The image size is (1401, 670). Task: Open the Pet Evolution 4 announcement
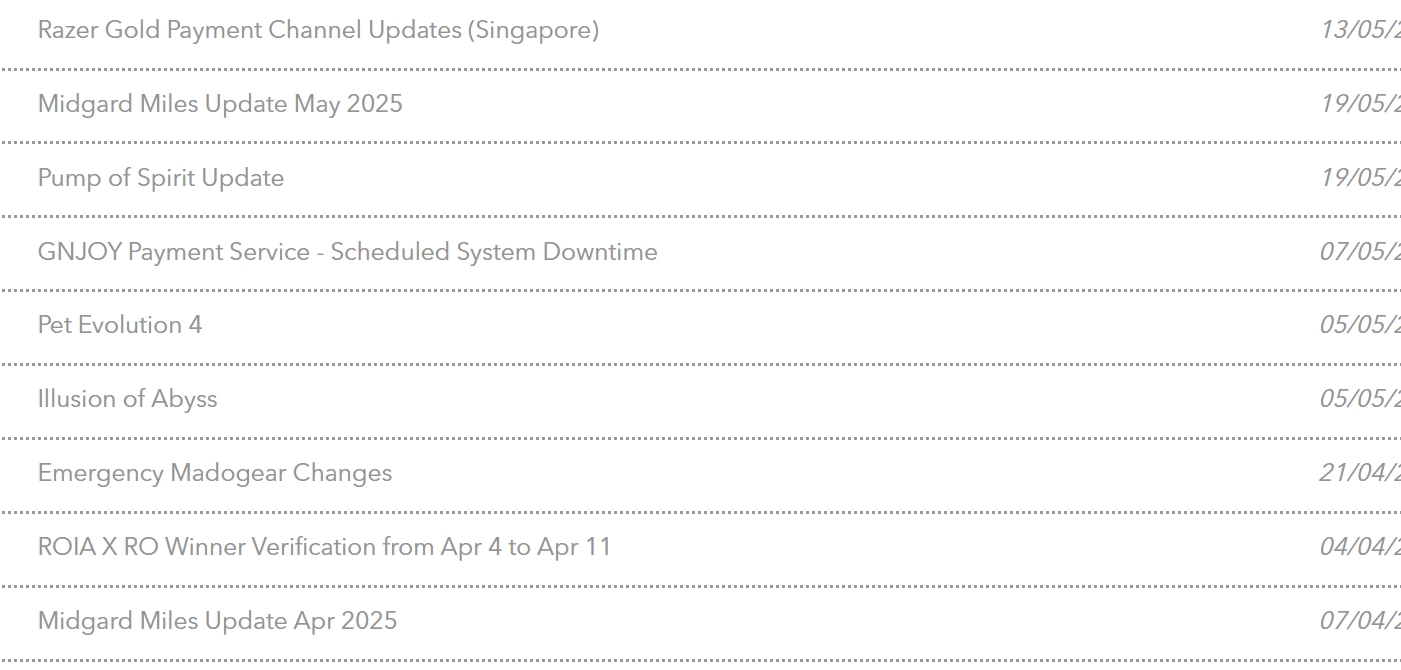(x=120, y=325)
